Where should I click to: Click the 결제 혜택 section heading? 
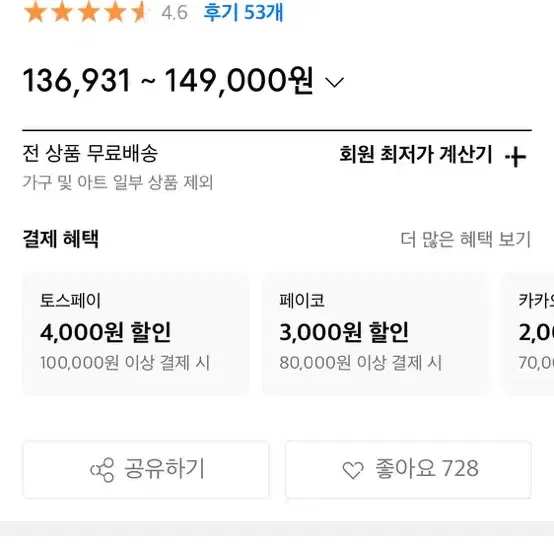click(60, 239)
